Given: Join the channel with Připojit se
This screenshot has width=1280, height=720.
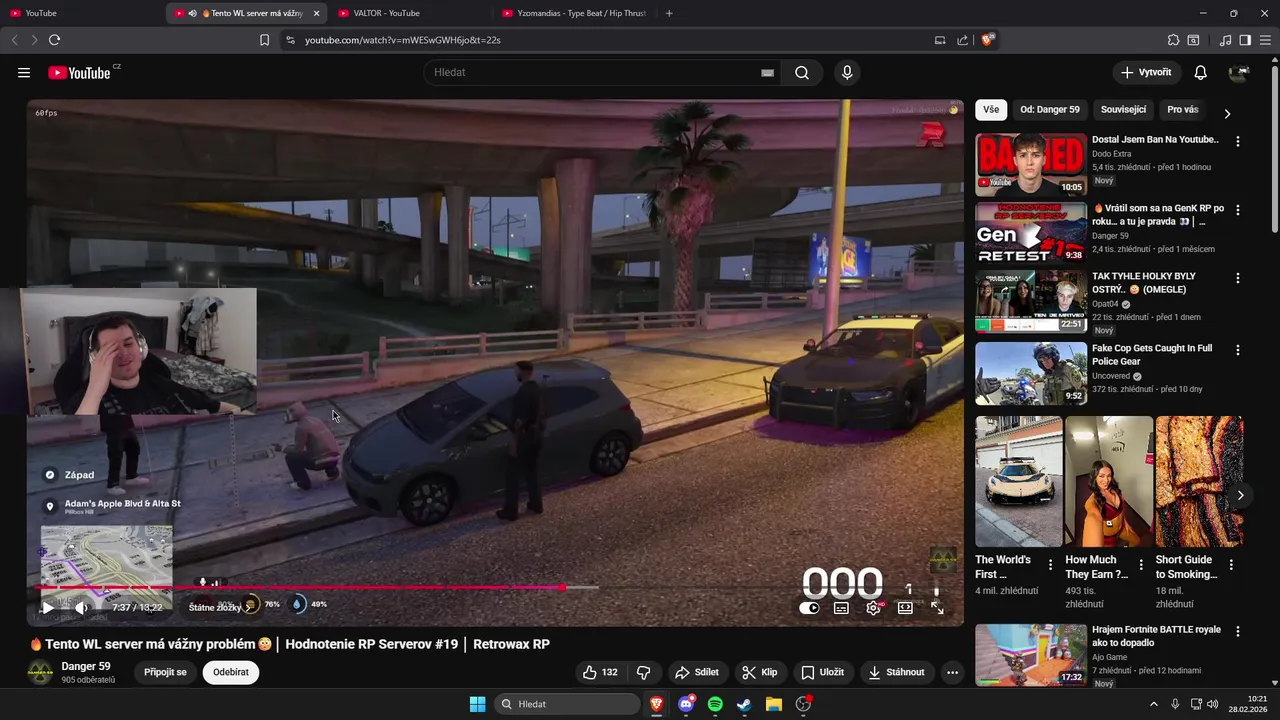Looking at the screenshot, I should 165,672.
